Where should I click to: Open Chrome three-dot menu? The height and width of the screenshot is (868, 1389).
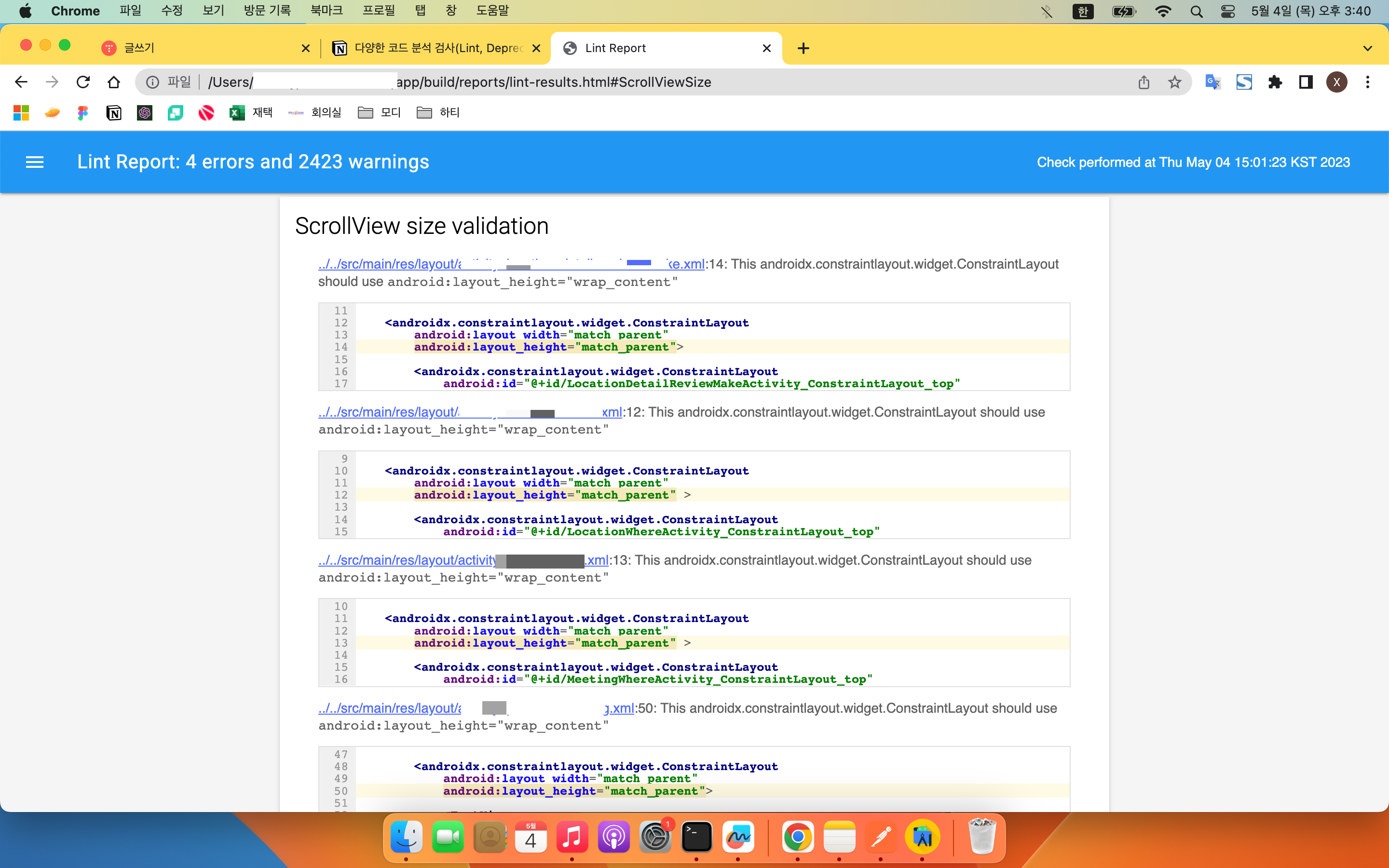click(1367, 82)
